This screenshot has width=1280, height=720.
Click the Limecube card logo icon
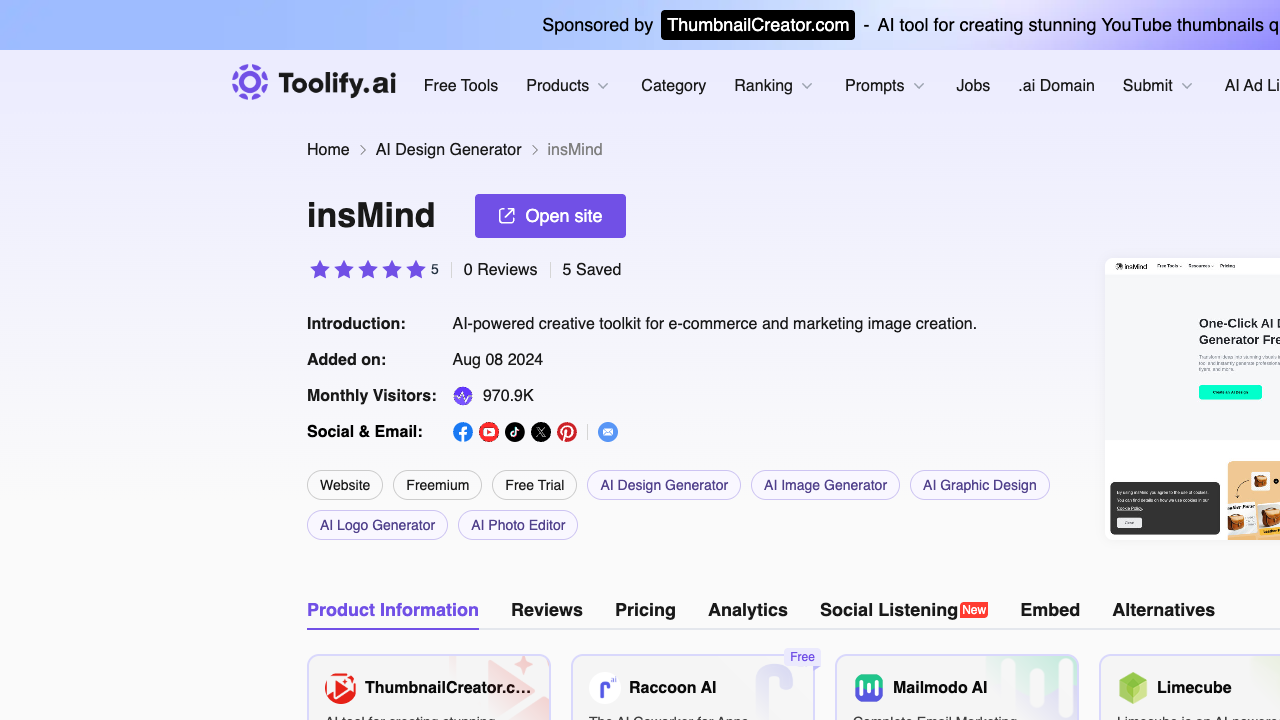[x=1133, y=688]
